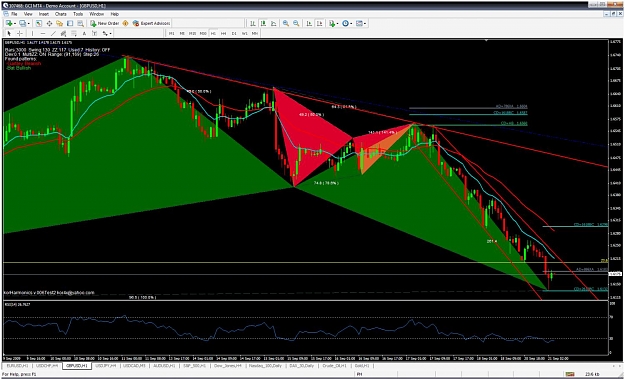The height and width of the screenshot is (379, 625).
Task: Switch to bar chart display icon
Action: pos(253,24)
